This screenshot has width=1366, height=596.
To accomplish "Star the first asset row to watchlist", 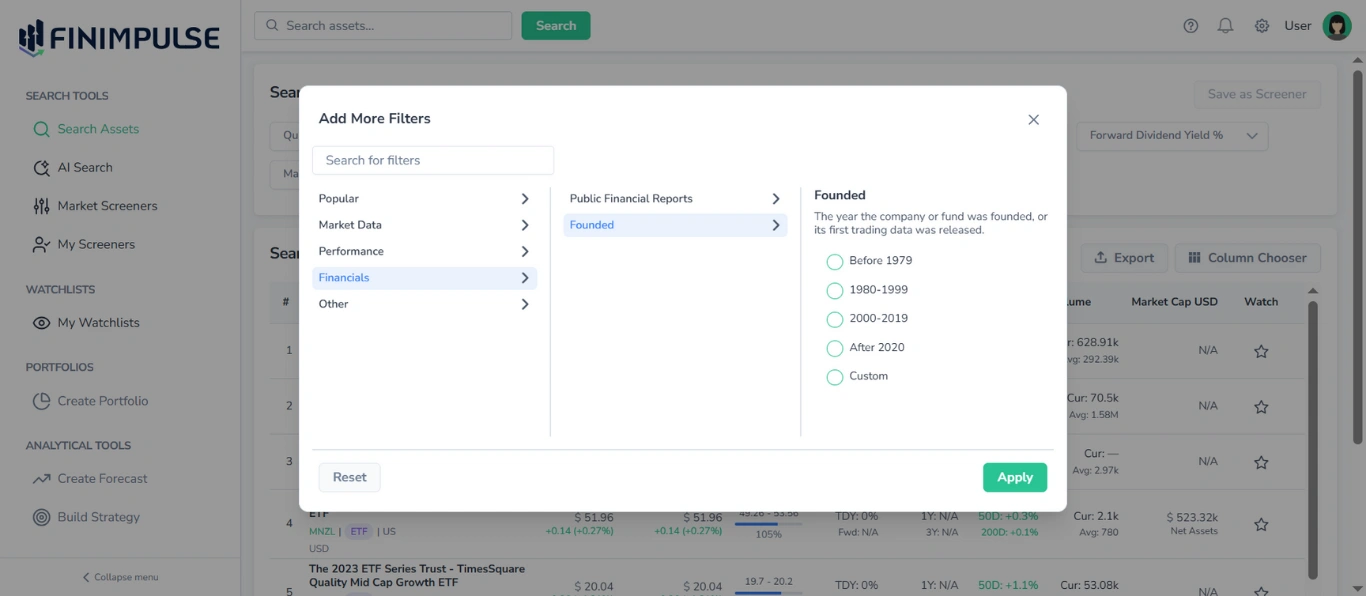I will (1260, 351).
